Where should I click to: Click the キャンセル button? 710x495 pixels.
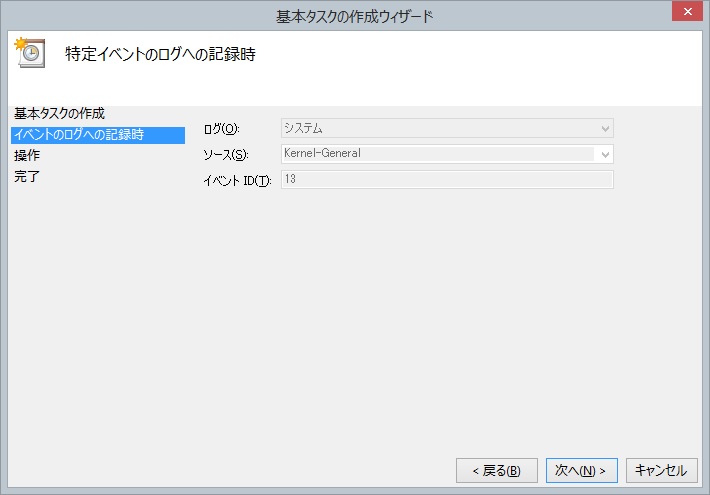pyautogui.click(x=662, y=471)
